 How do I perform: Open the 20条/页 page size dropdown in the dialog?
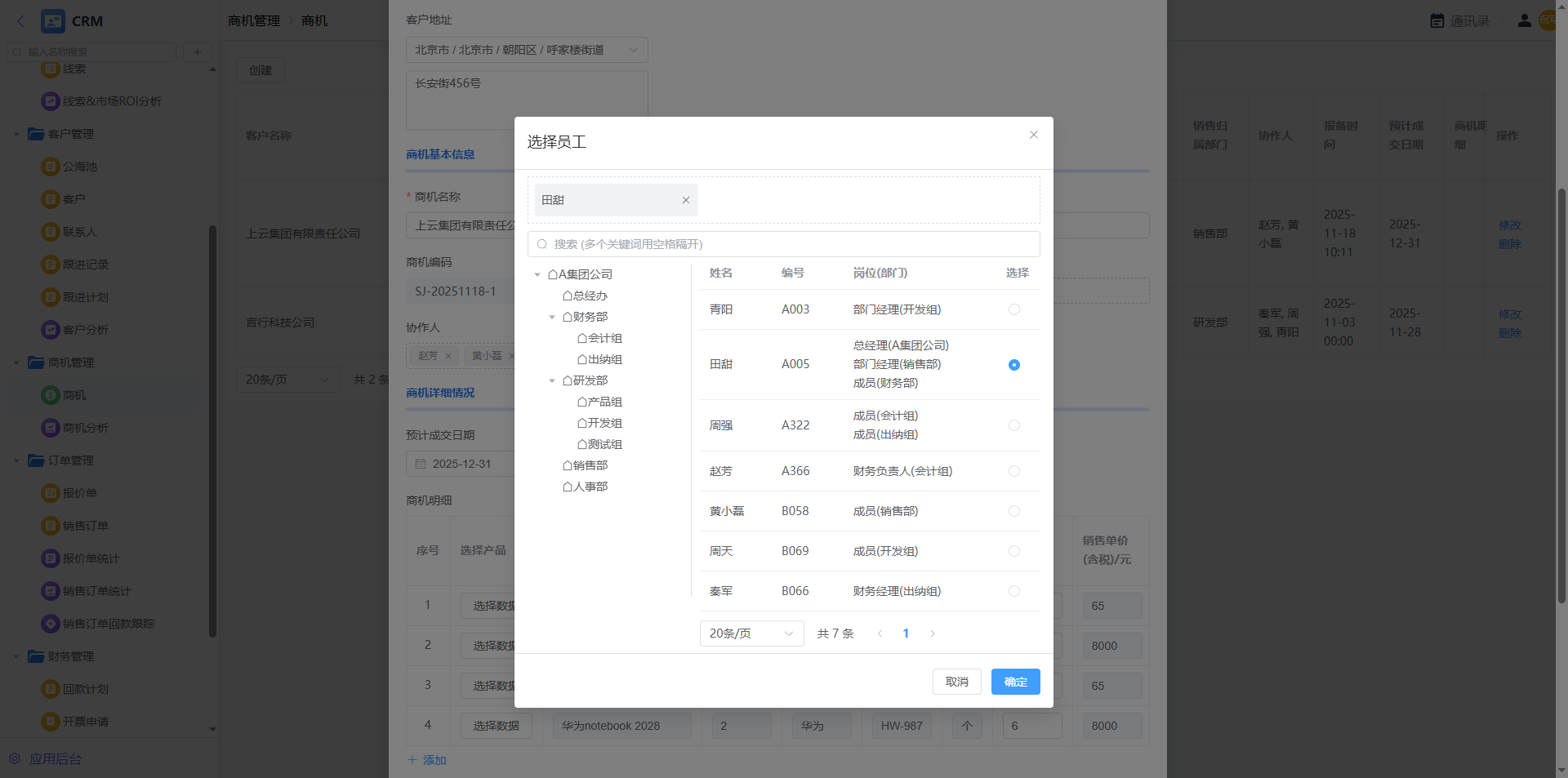point(751,634)
